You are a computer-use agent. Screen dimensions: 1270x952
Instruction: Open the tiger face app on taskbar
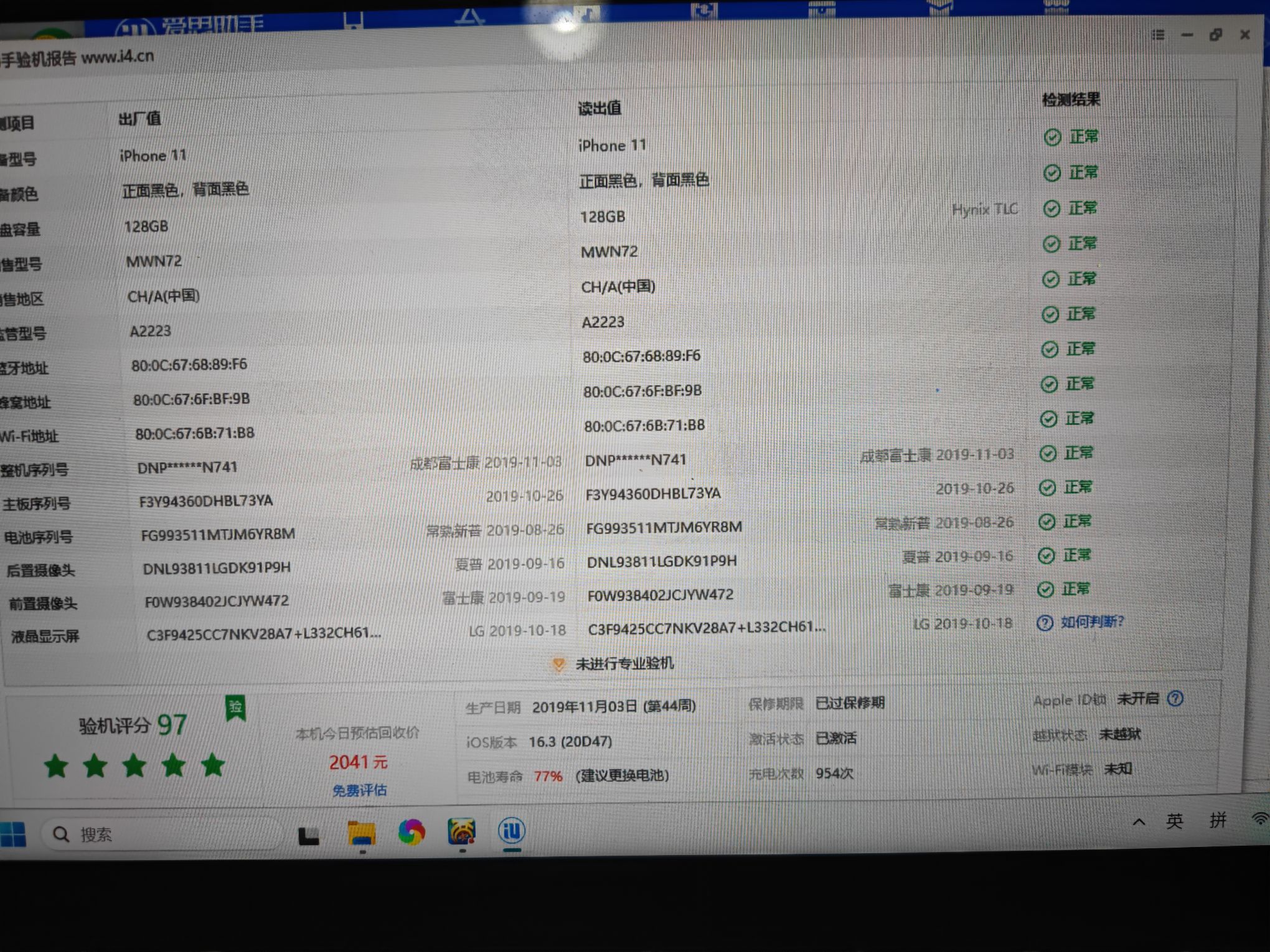click(x=461, y=831)
